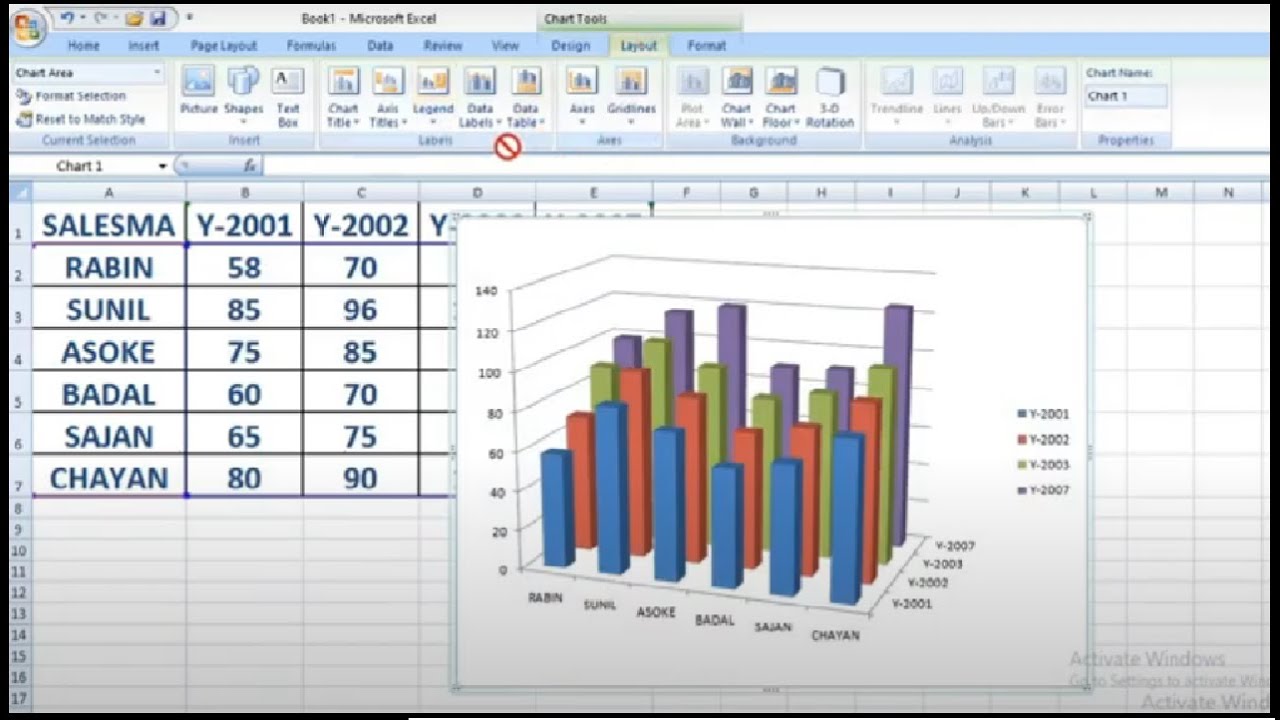Open the Legend options

[x=433, y=97]
